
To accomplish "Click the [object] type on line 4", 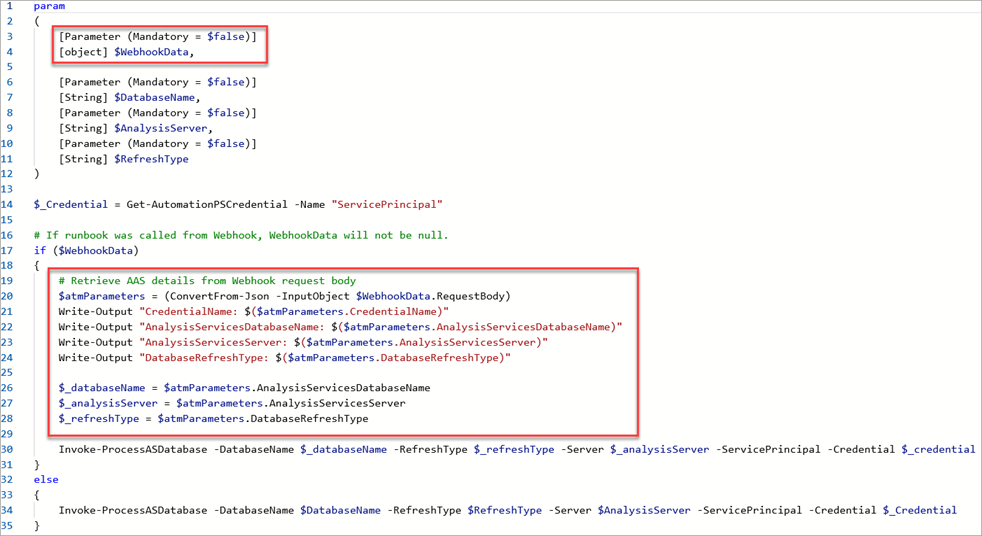I will (x=83, y=52).
